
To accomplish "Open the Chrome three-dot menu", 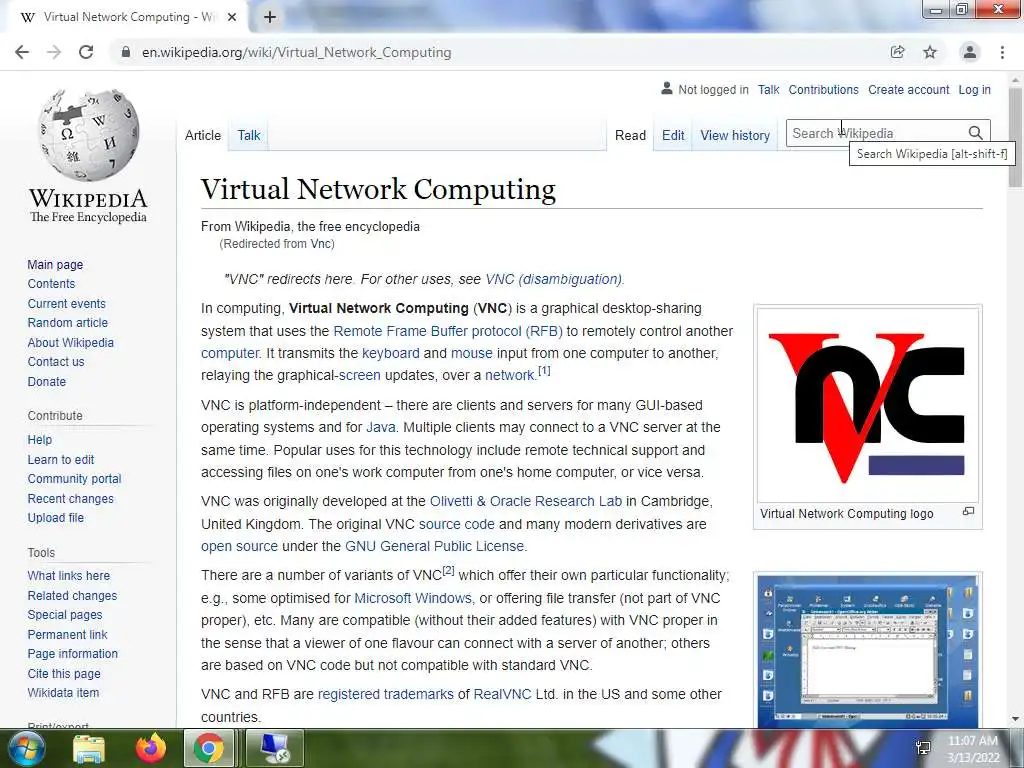I will 1002,52.
